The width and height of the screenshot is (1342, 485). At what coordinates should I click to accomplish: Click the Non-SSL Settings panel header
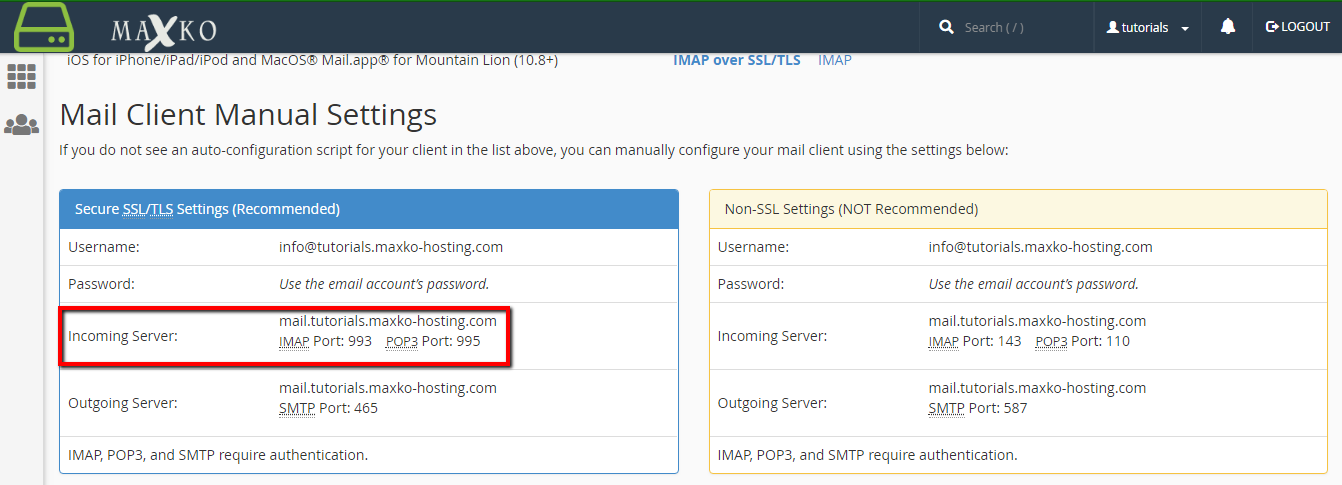(x=850, y=209)
